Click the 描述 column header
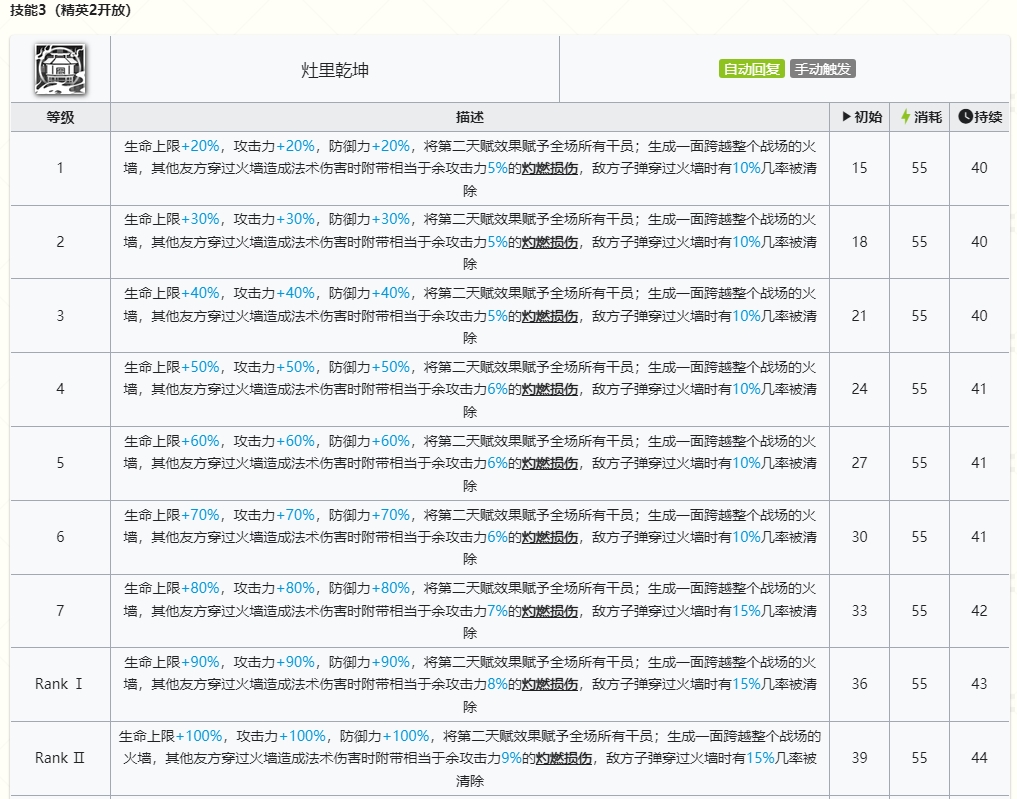Screen dimensions: 1017x799 coord(469,117)
